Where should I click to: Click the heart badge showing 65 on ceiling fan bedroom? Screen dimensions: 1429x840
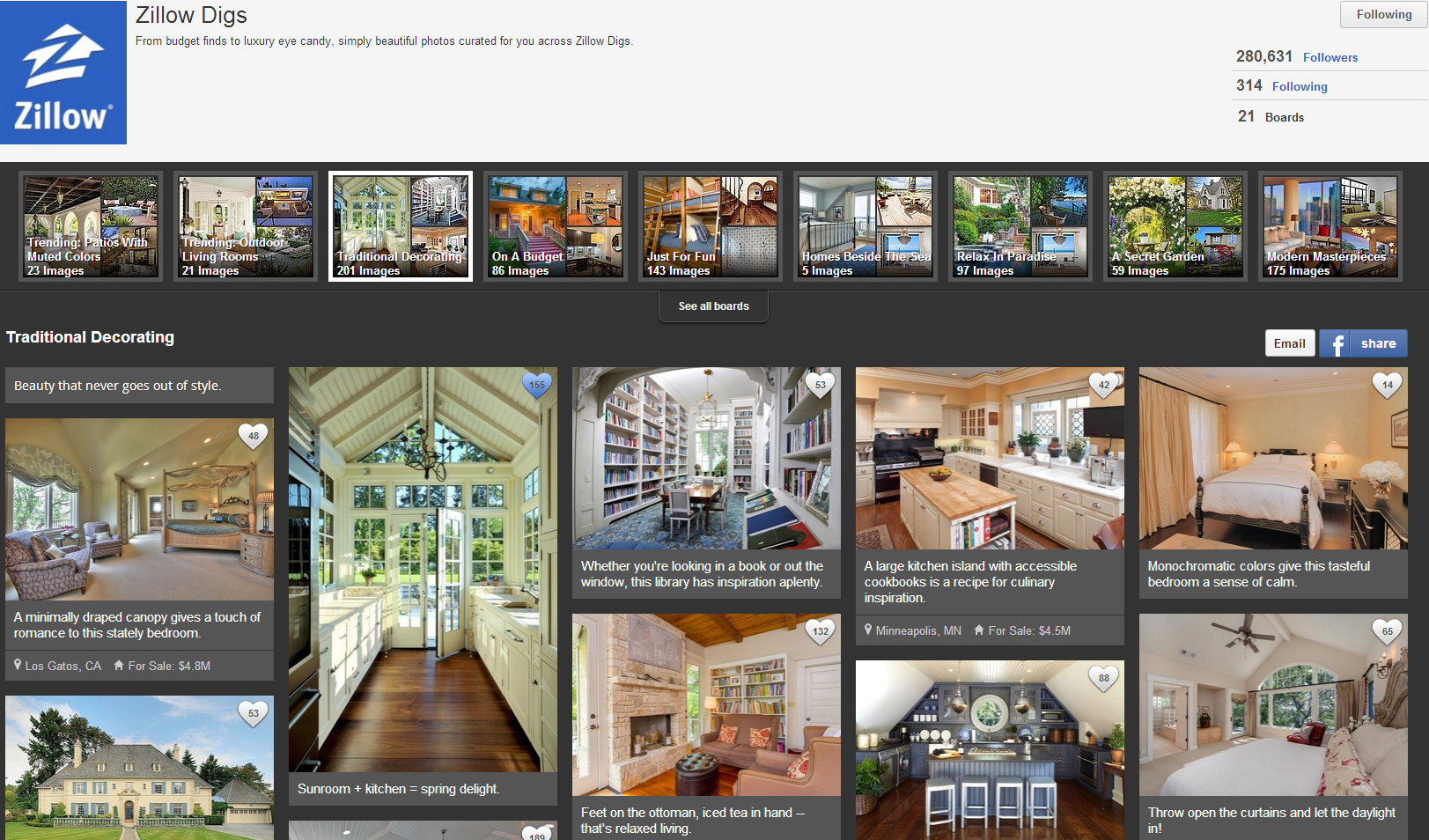[x=1388, y=631]
